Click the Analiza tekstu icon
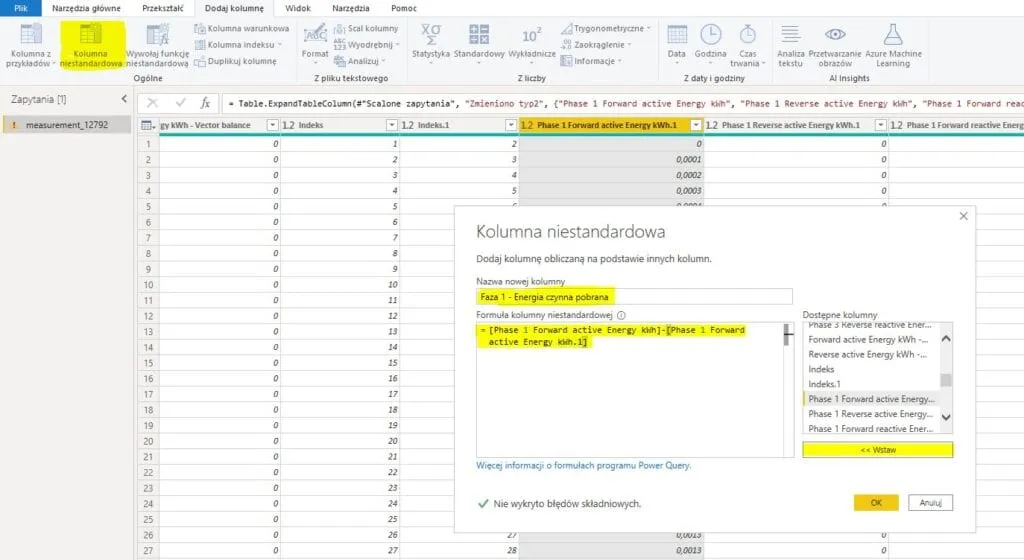 click(x=790, y=34)
